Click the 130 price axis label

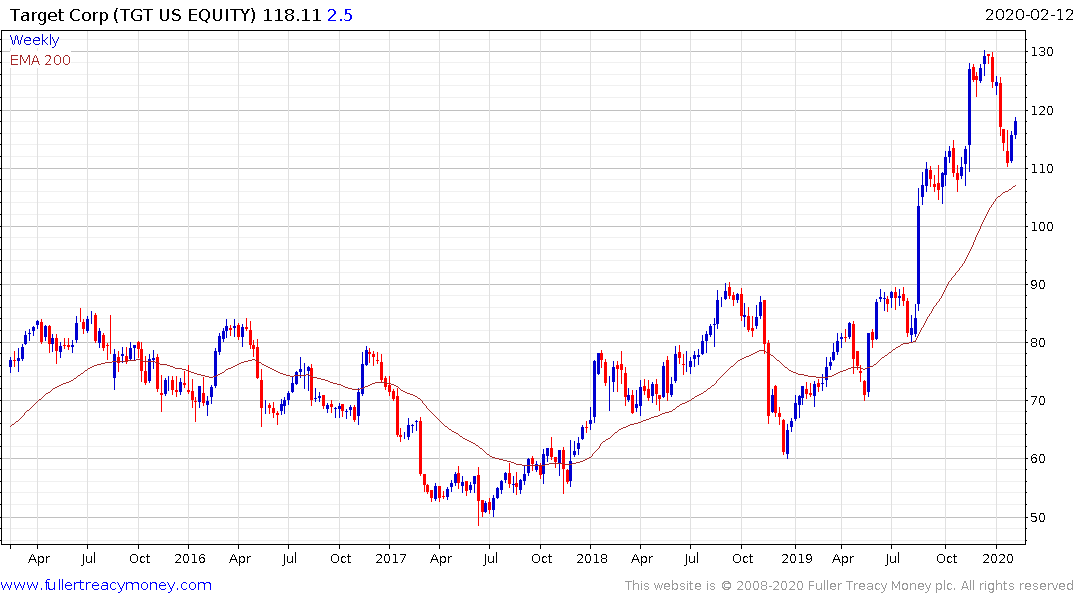point(1042,52)
